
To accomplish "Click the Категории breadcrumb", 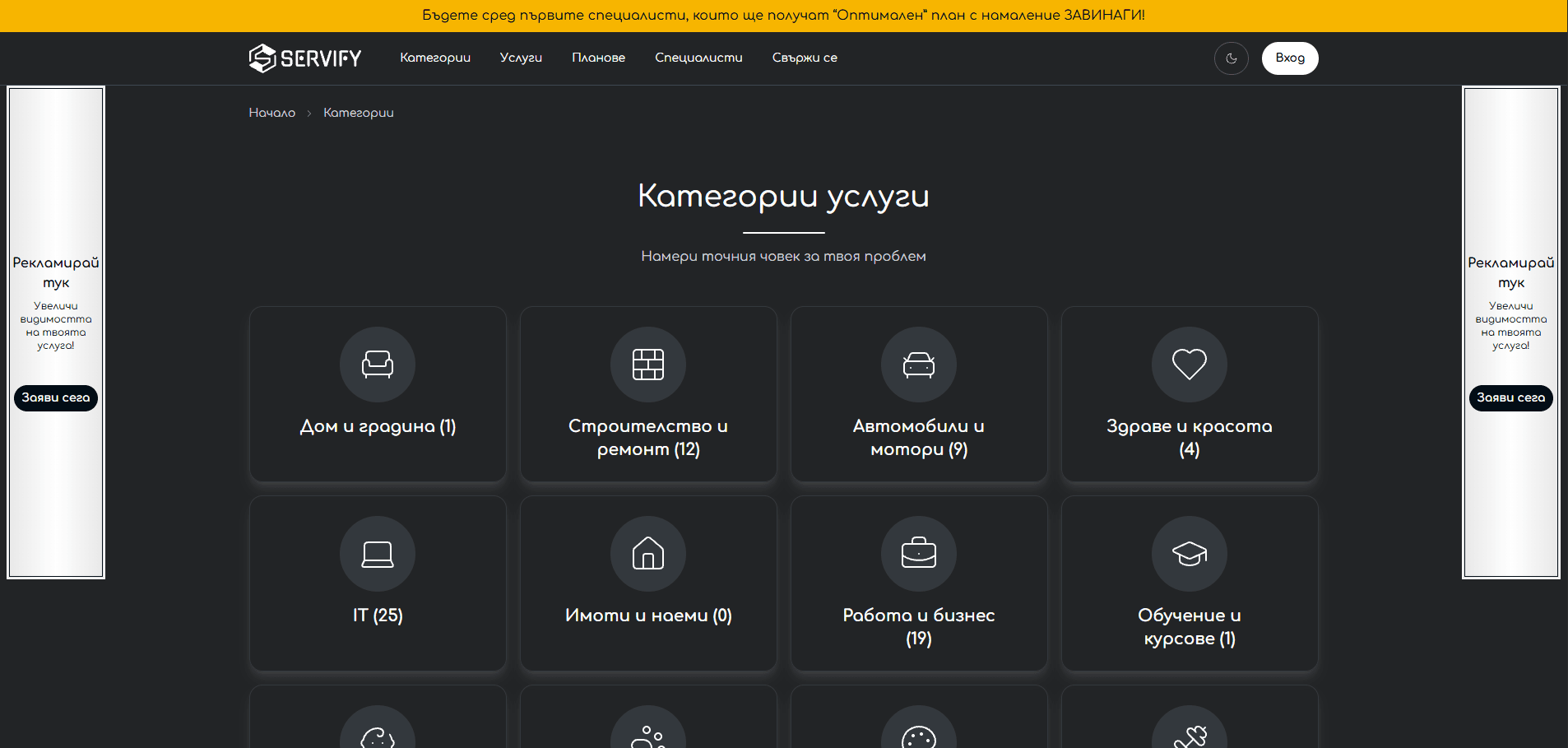I will [x=359, y=113].
